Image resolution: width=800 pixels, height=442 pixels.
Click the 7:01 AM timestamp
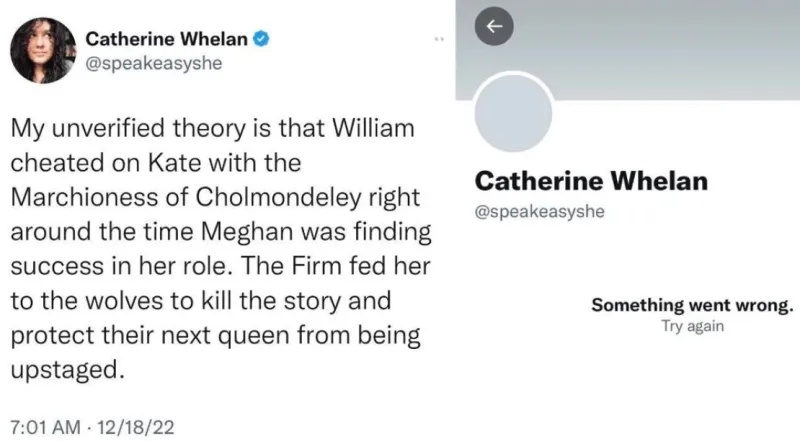tap(45, 427)
